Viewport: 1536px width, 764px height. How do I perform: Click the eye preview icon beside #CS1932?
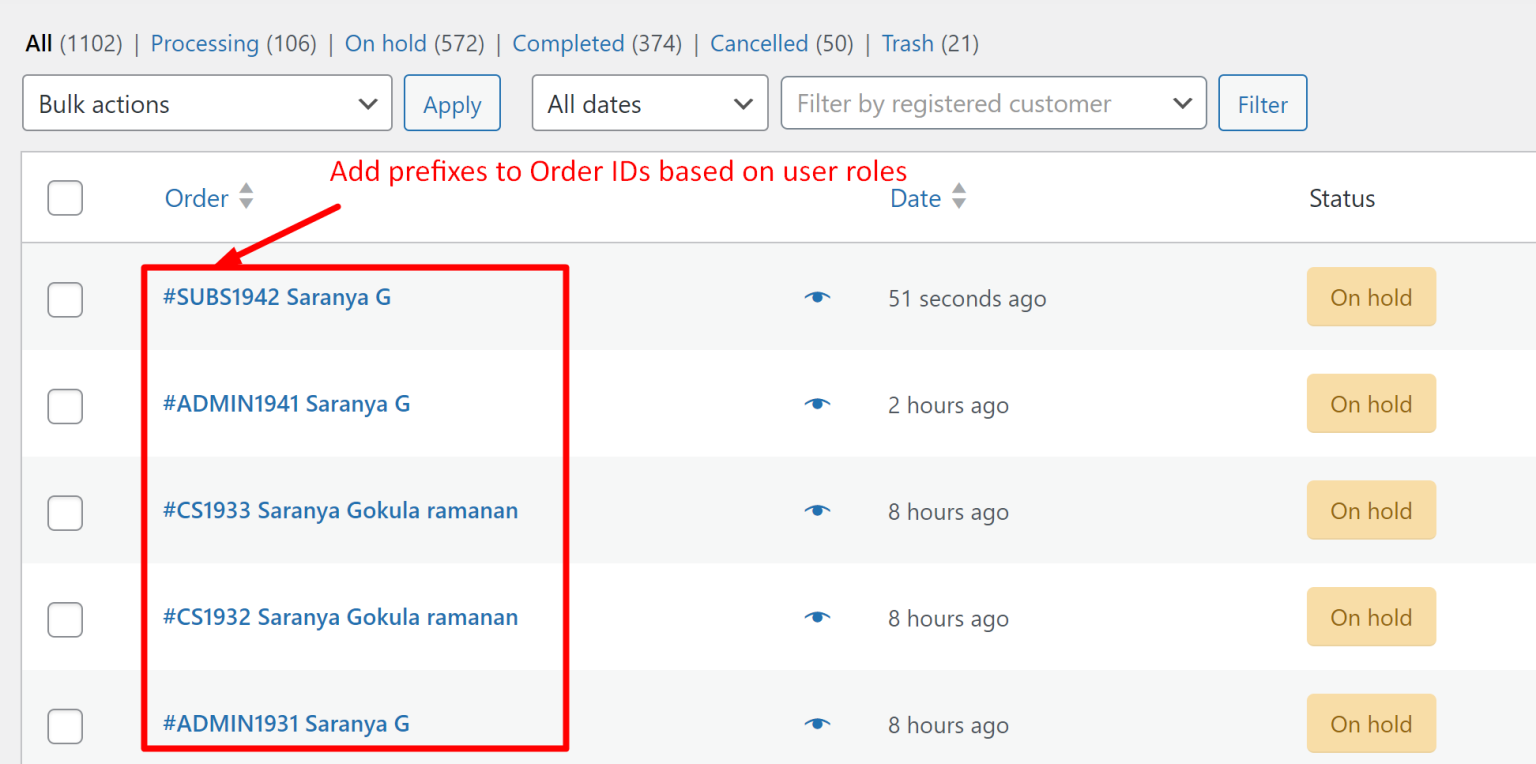pyautogui.click(x=817, y=617)
